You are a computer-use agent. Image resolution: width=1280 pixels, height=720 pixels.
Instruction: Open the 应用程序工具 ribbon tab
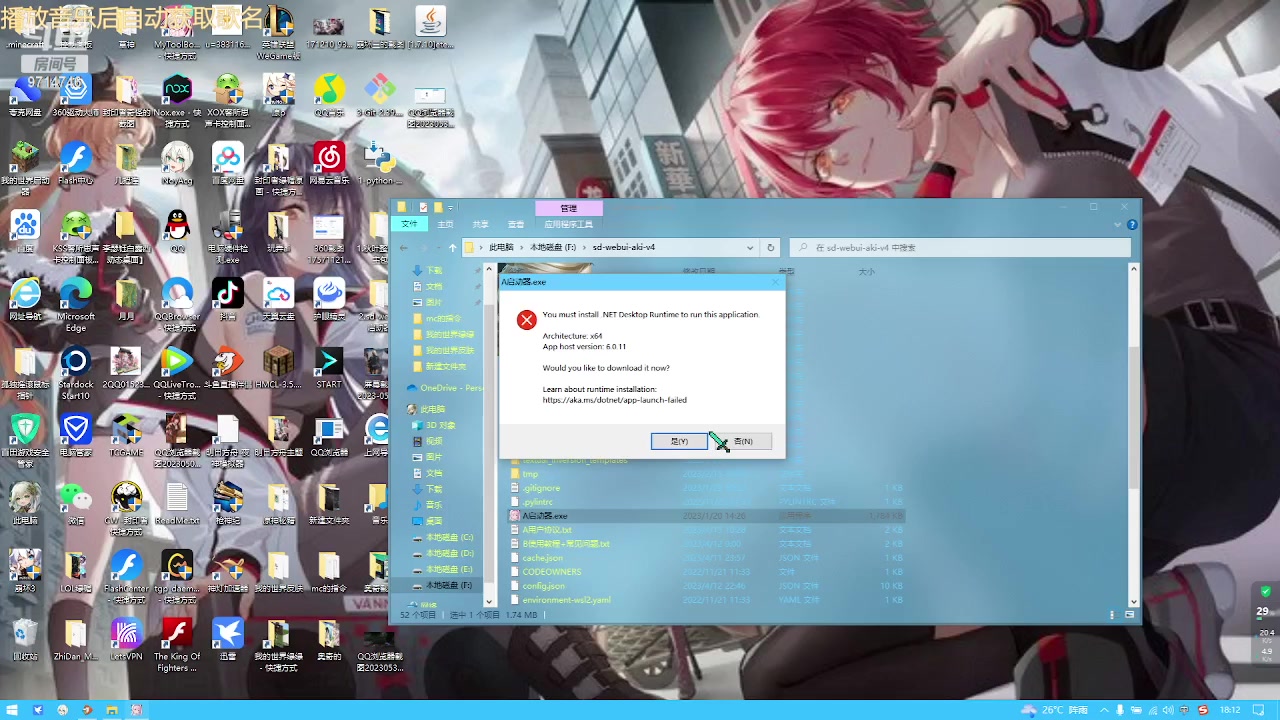569,224
